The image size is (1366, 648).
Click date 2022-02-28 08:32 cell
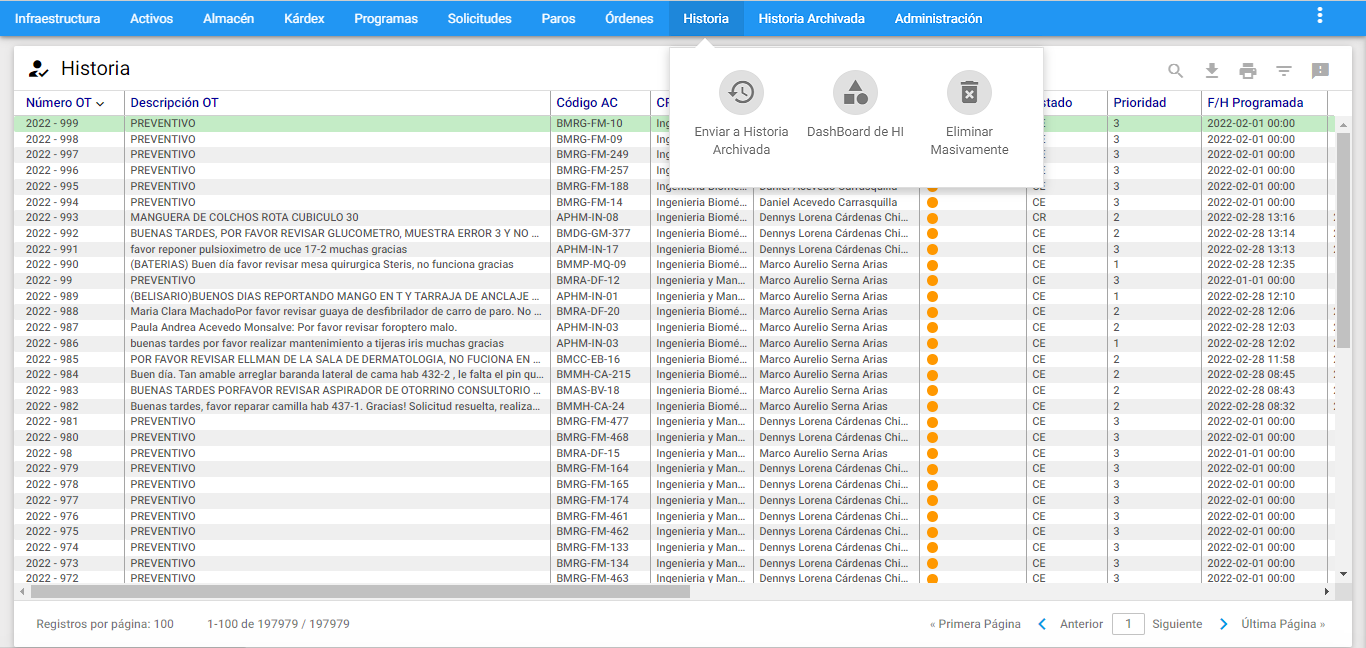(x=1251, y=406)
